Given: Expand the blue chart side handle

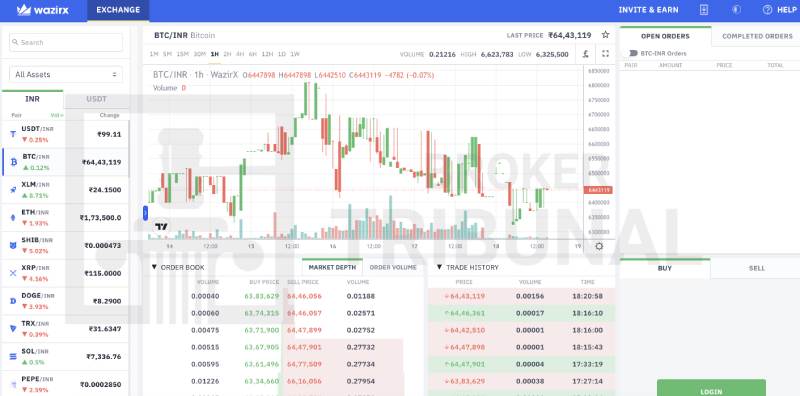Looking at the screenshot, I should pyautogui.click(x=145, y=213).
